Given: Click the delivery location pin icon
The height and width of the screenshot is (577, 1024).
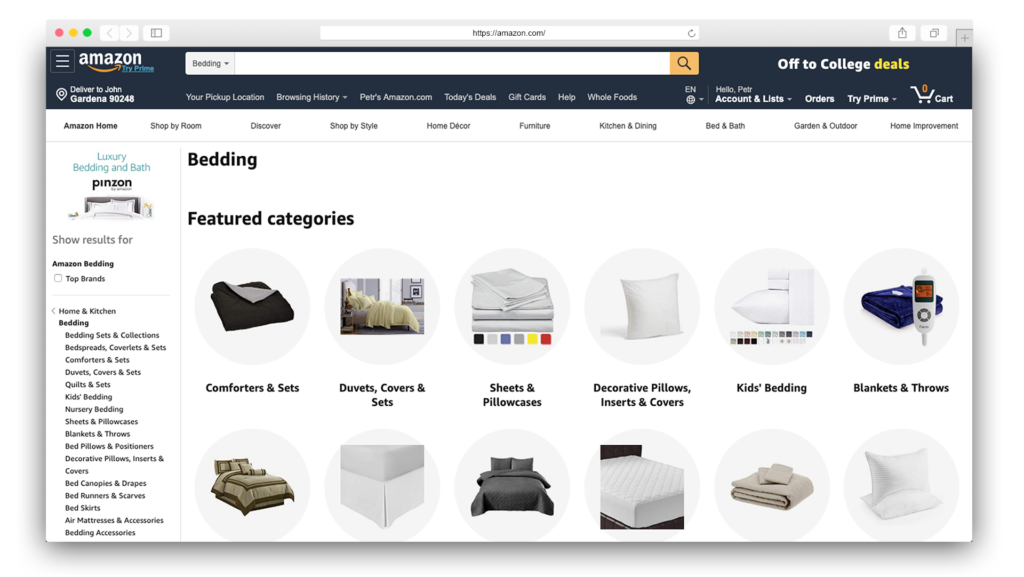Looking at the screenshot, I should point(61,95).
